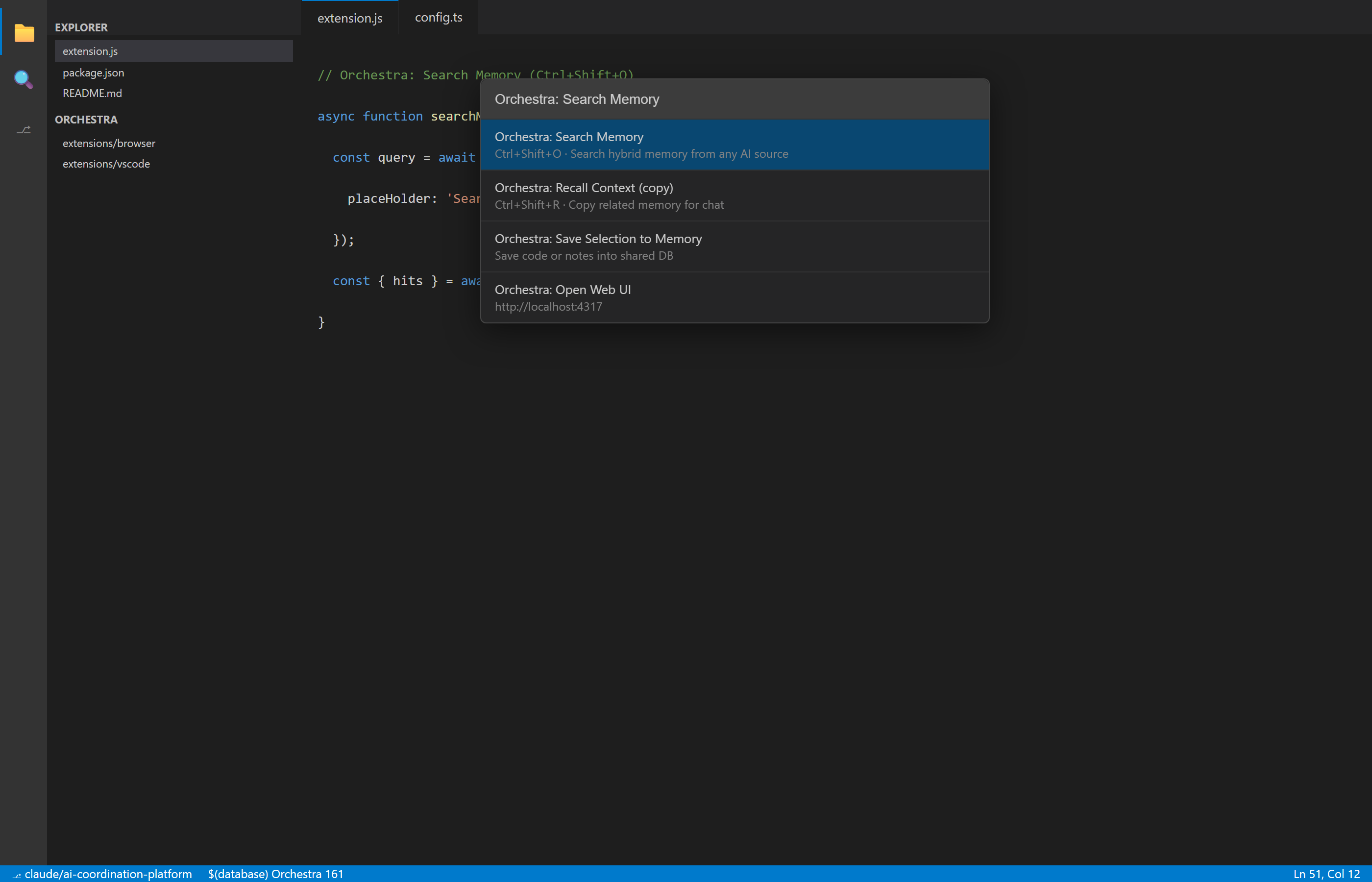The height and width of the screenshot is (882, 1372).
Task: Switch to the config.ts editor tab
Action: pos(439,17)
